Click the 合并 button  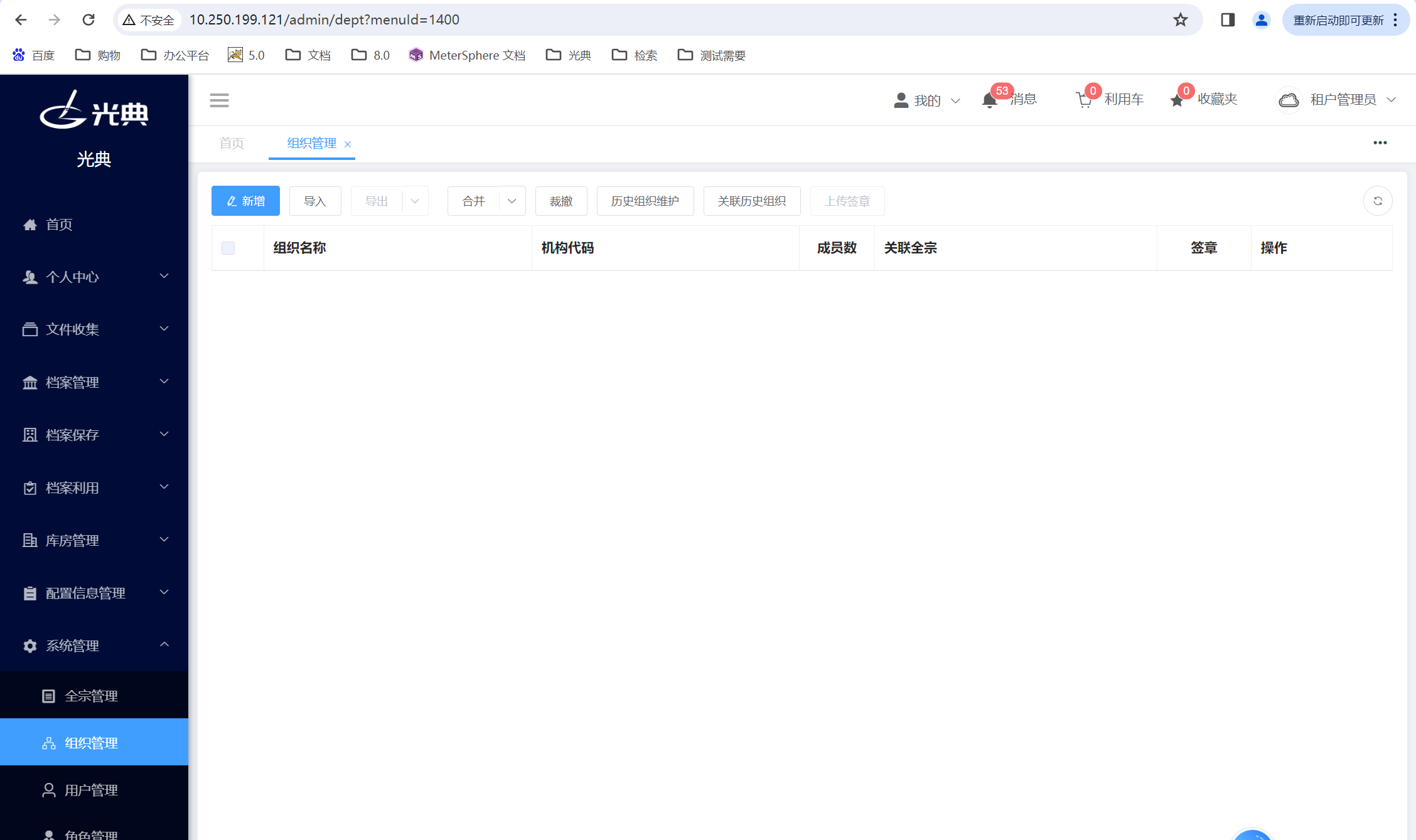473,201
